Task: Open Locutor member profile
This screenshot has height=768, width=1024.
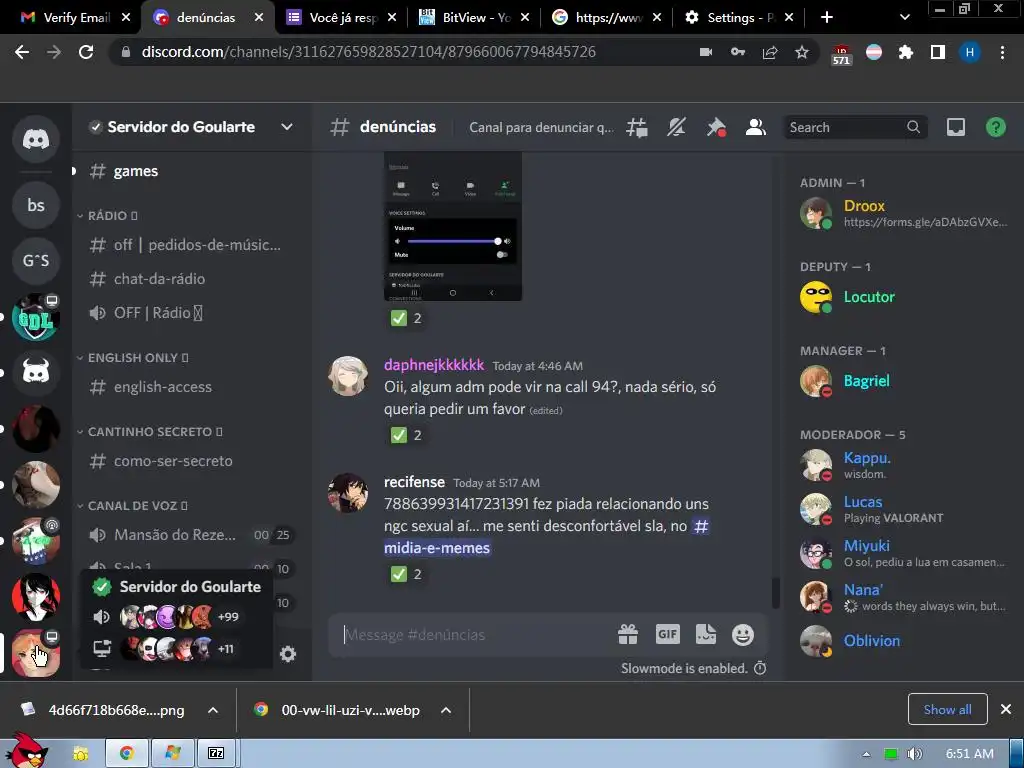Action: (x=904, y=297)
